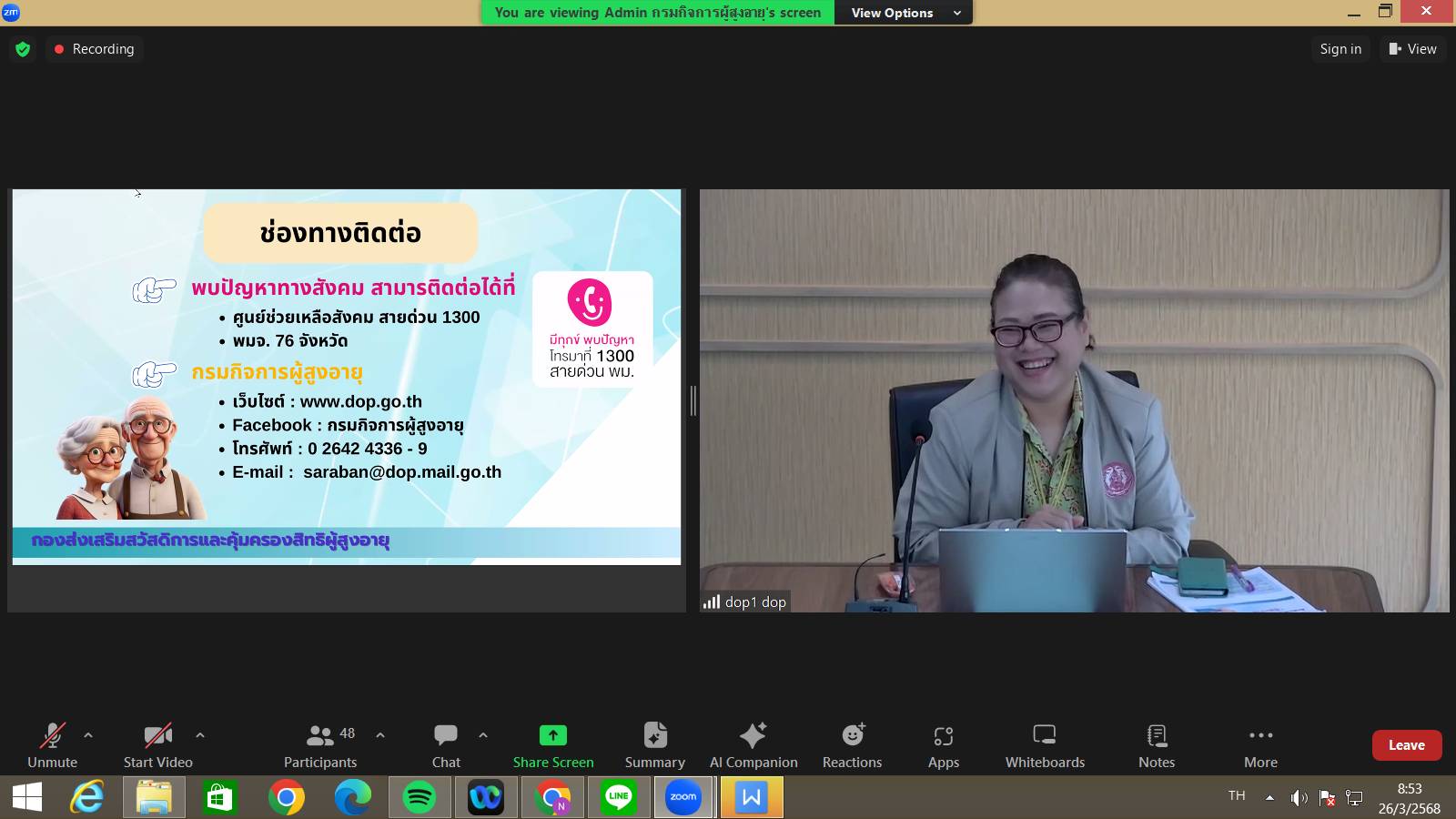
Task: Open the View layout menu
Action: (x=1412, y=49)
